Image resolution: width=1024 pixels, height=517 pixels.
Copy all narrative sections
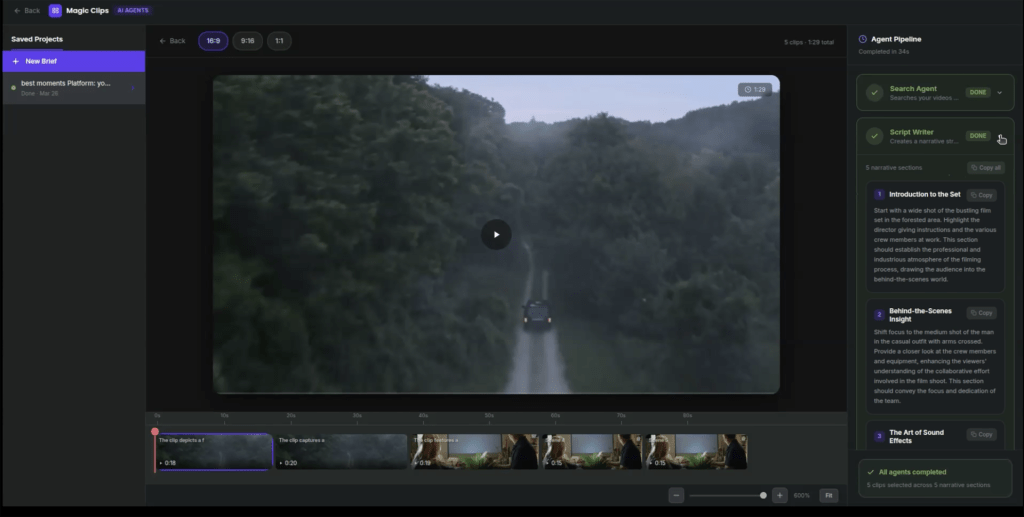(x=985, y=168)
